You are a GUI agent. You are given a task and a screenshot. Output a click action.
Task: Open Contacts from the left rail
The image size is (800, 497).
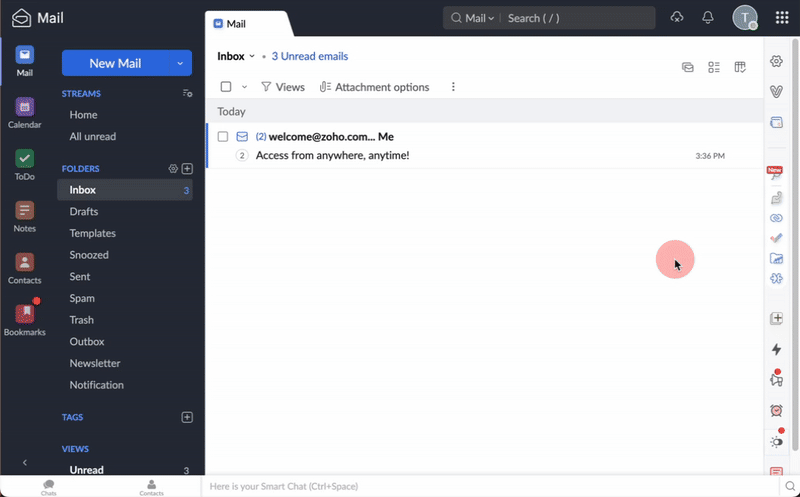point(24,264)
